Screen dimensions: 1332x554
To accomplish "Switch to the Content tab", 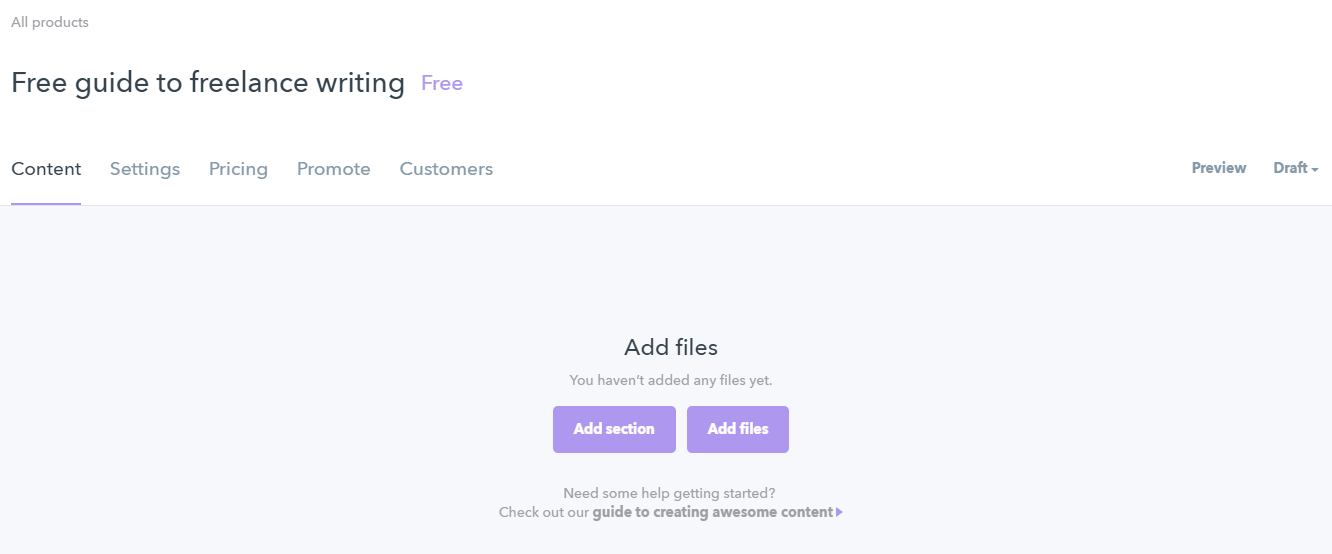I will [x=46, y=169].
